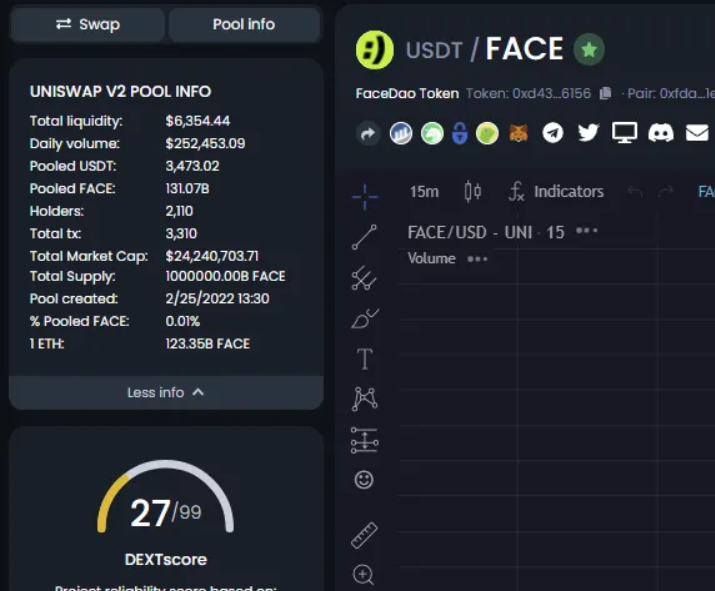Click the Total tx count 3,310

click(x=181, y=233)
